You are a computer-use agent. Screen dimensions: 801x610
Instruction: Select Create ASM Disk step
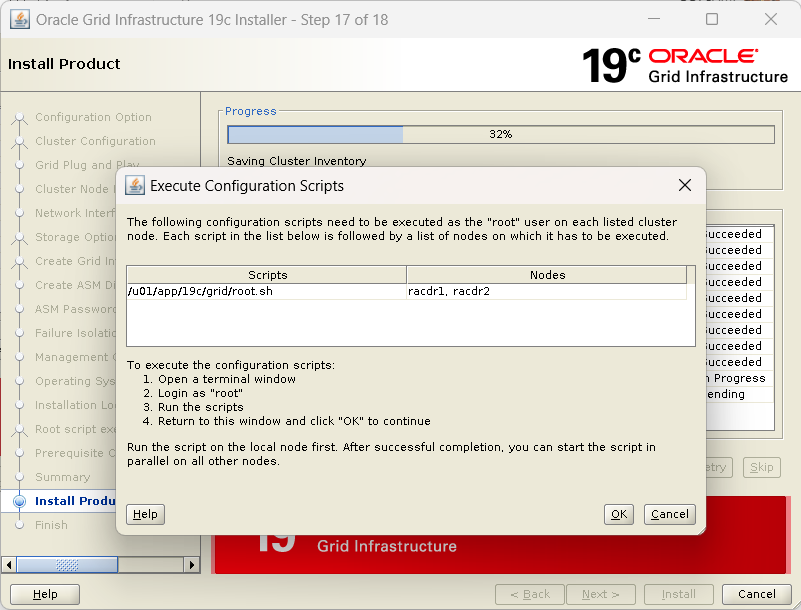(x=75, y=285)
